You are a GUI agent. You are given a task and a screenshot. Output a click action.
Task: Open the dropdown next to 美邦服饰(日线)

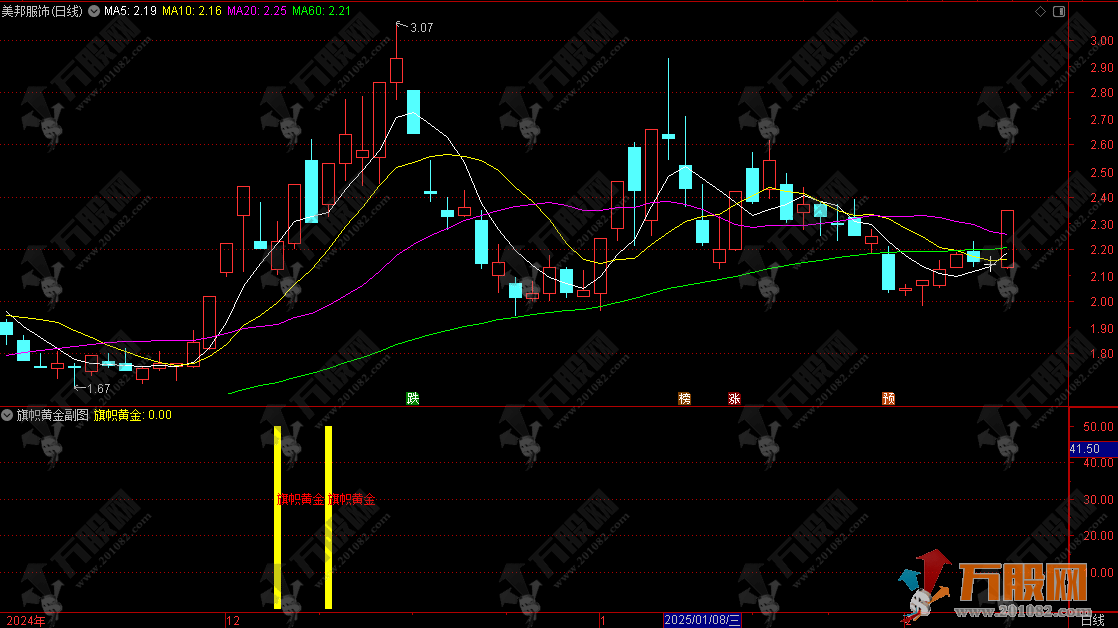click(x=94, y=11)
